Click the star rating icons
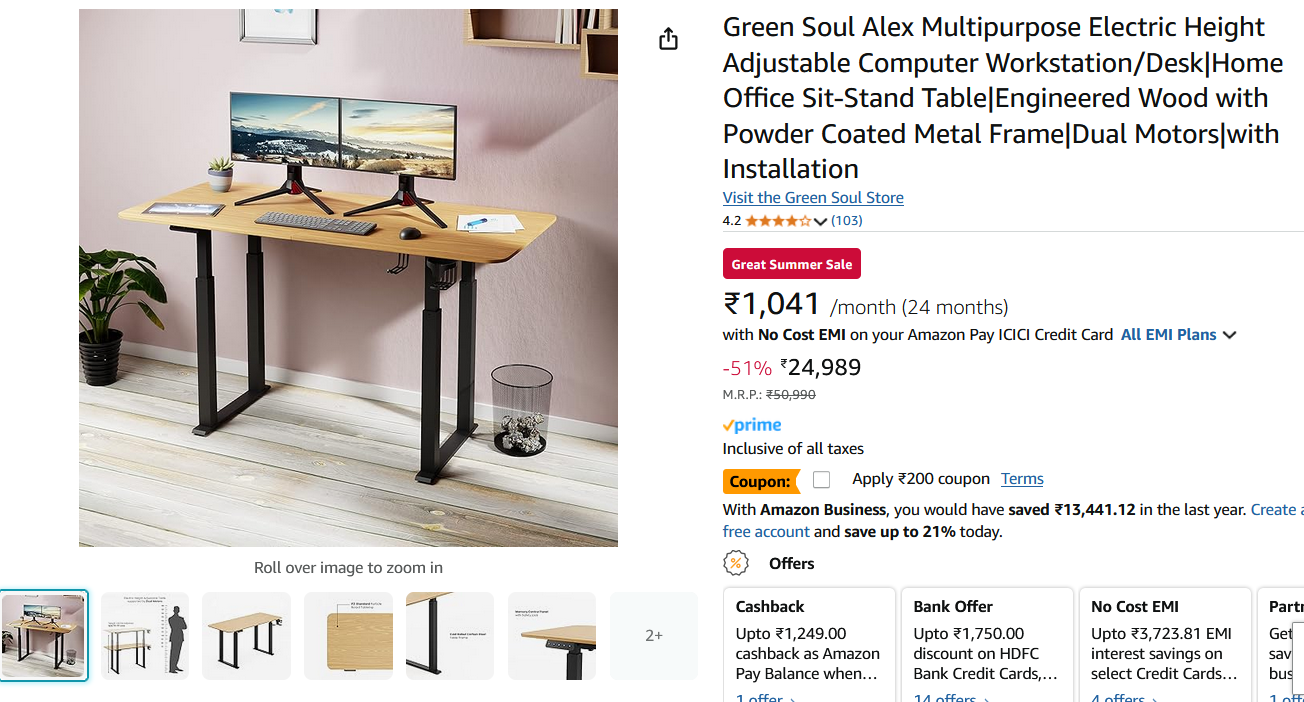 777,221
